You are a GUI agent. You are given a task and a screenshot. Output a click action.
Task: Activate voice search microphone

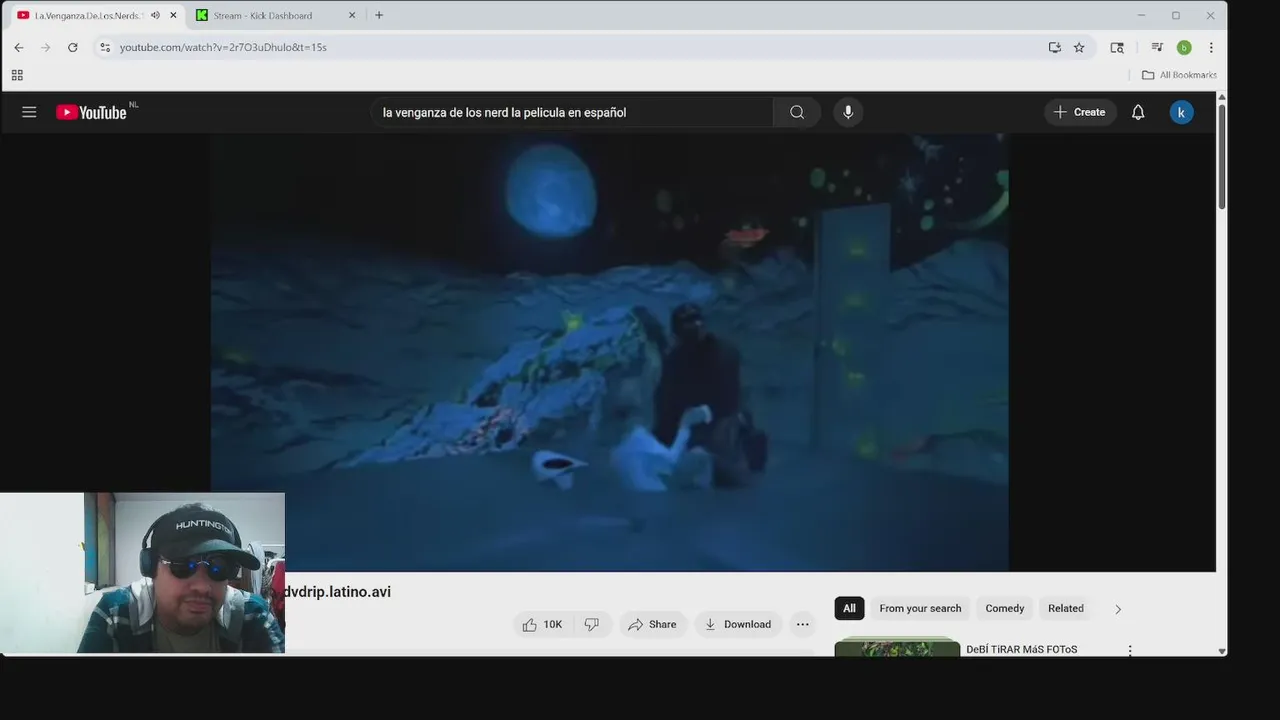[x=848, y=112]
